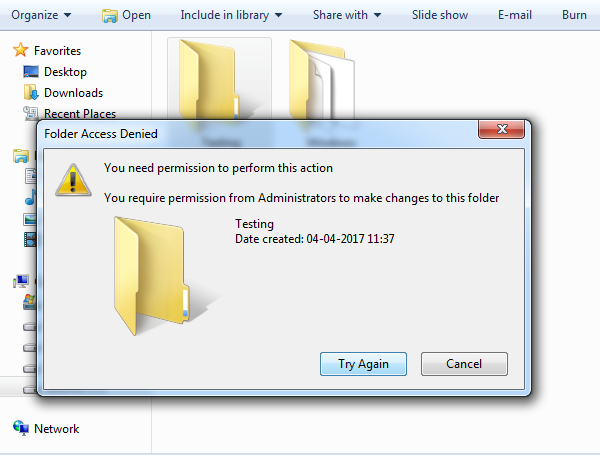Expand the Organize dropdown menu
Viewport: 600px width, 455px height.
point(41,15)
